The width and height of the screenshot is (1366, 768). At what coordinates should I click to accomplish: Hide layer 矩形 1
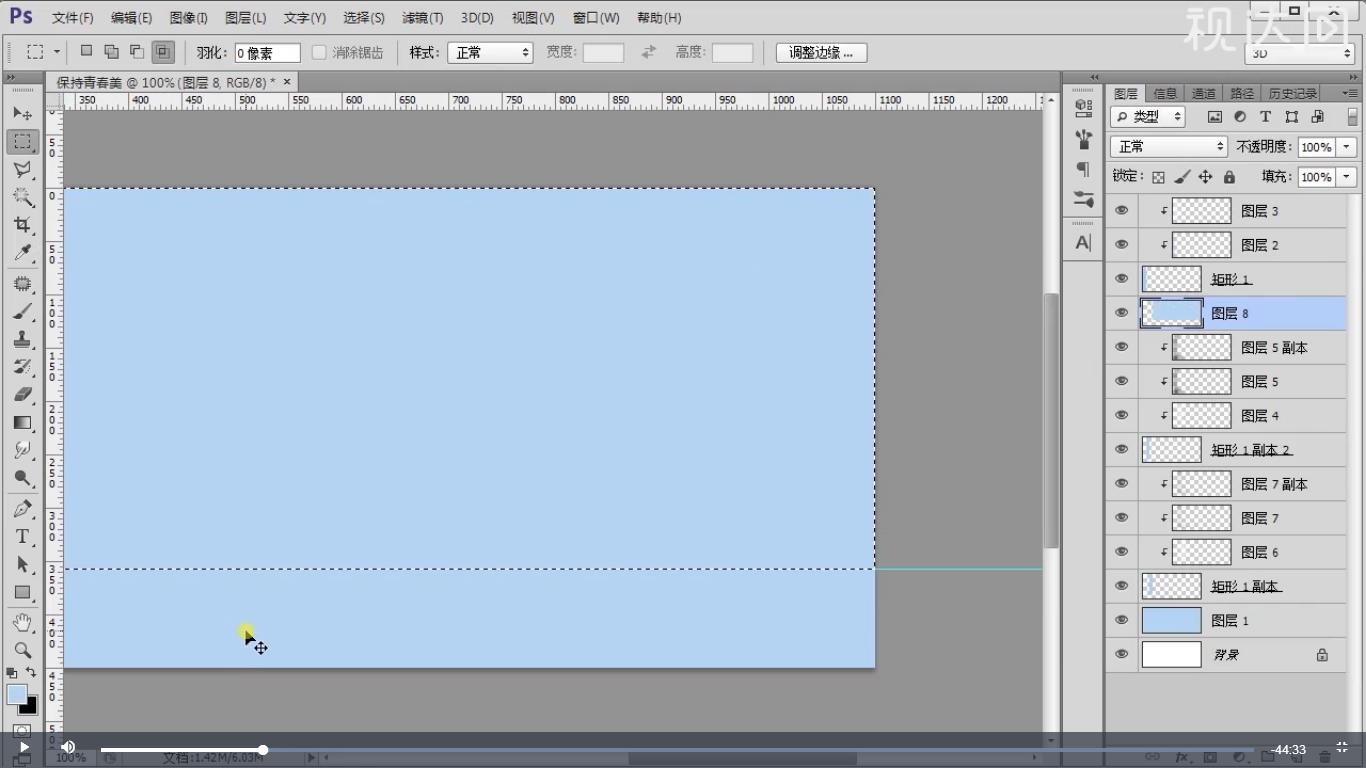(1121, 279)
